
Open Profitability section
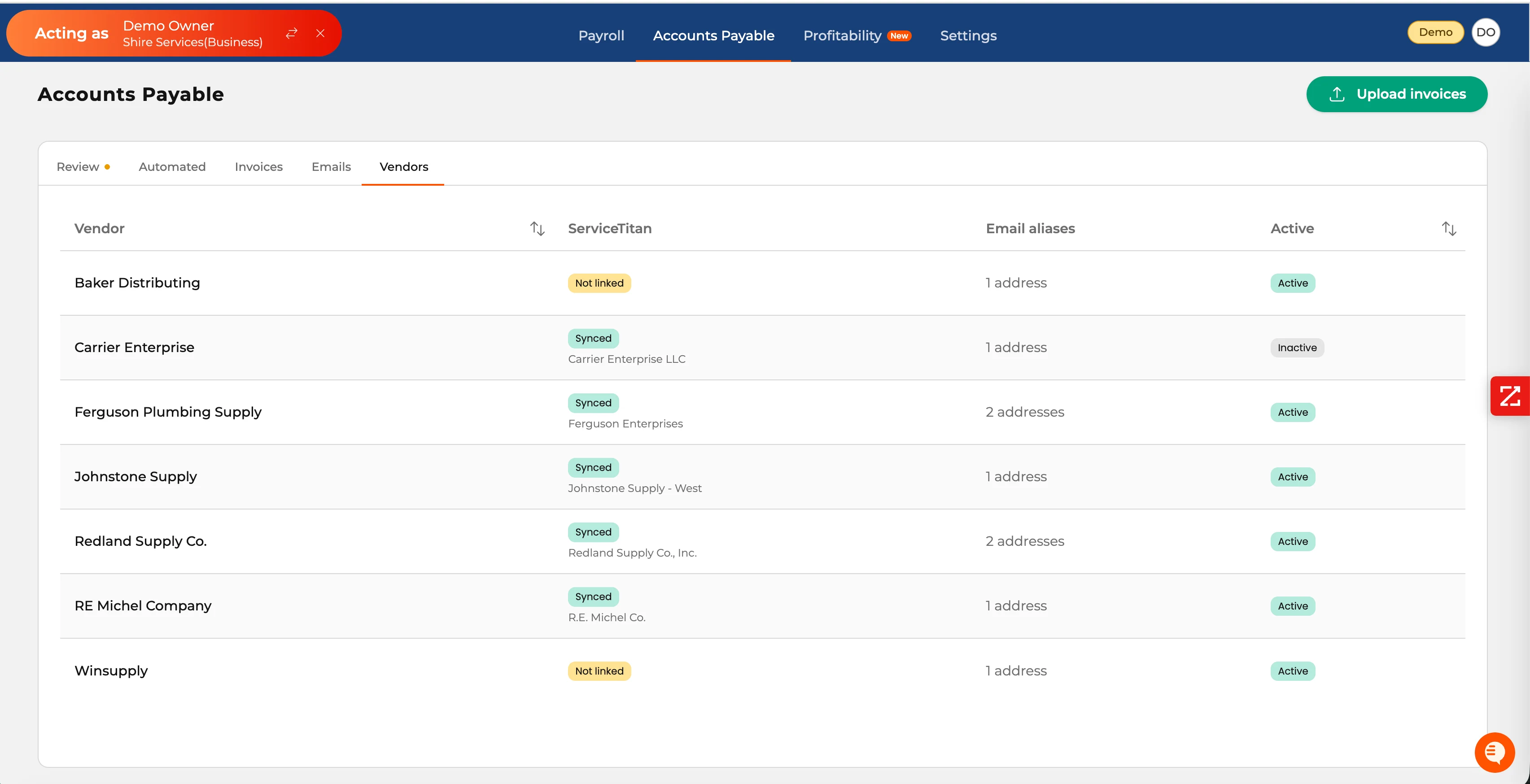[x=842, y=35]
